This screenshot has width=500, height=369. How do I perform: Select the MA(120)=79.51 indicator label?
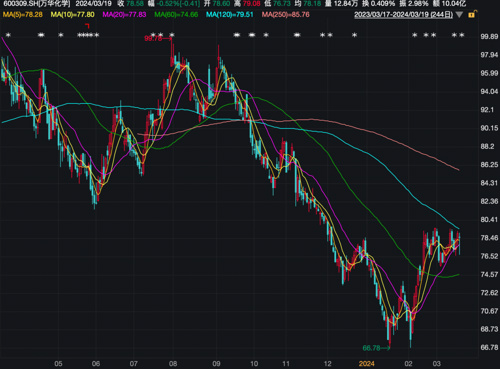(230, 15)
